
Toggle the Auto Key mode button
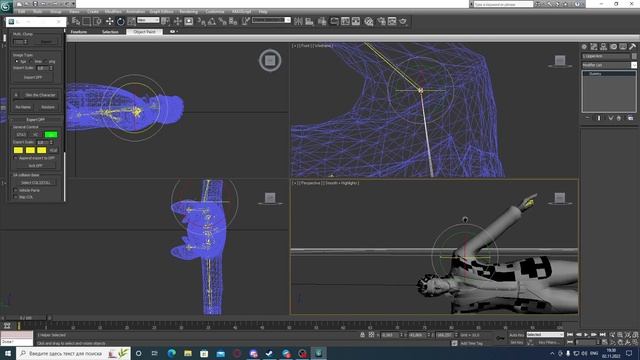(x=517, y=335)
